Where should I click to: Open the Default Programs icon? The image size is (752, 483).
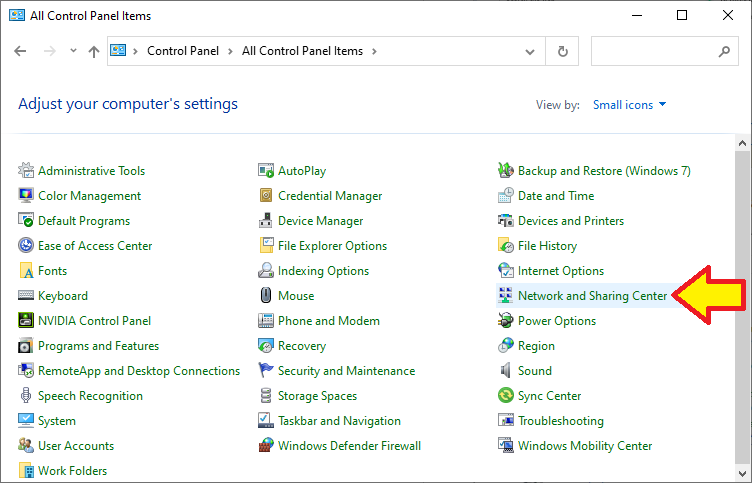coord(26,220)
